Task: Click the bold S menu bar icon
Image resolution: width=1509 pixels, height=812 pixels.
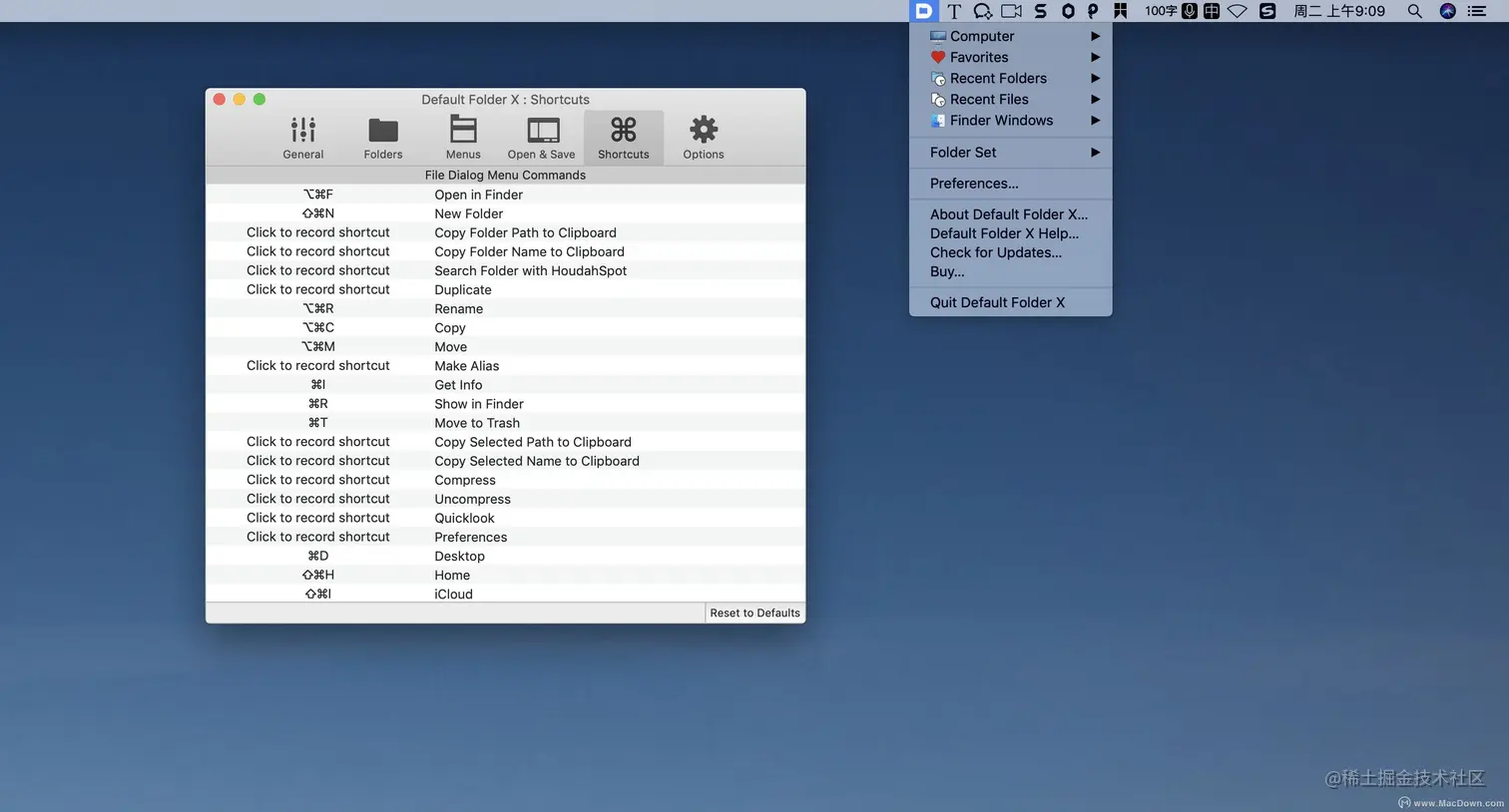Action: click(1040, 11)
